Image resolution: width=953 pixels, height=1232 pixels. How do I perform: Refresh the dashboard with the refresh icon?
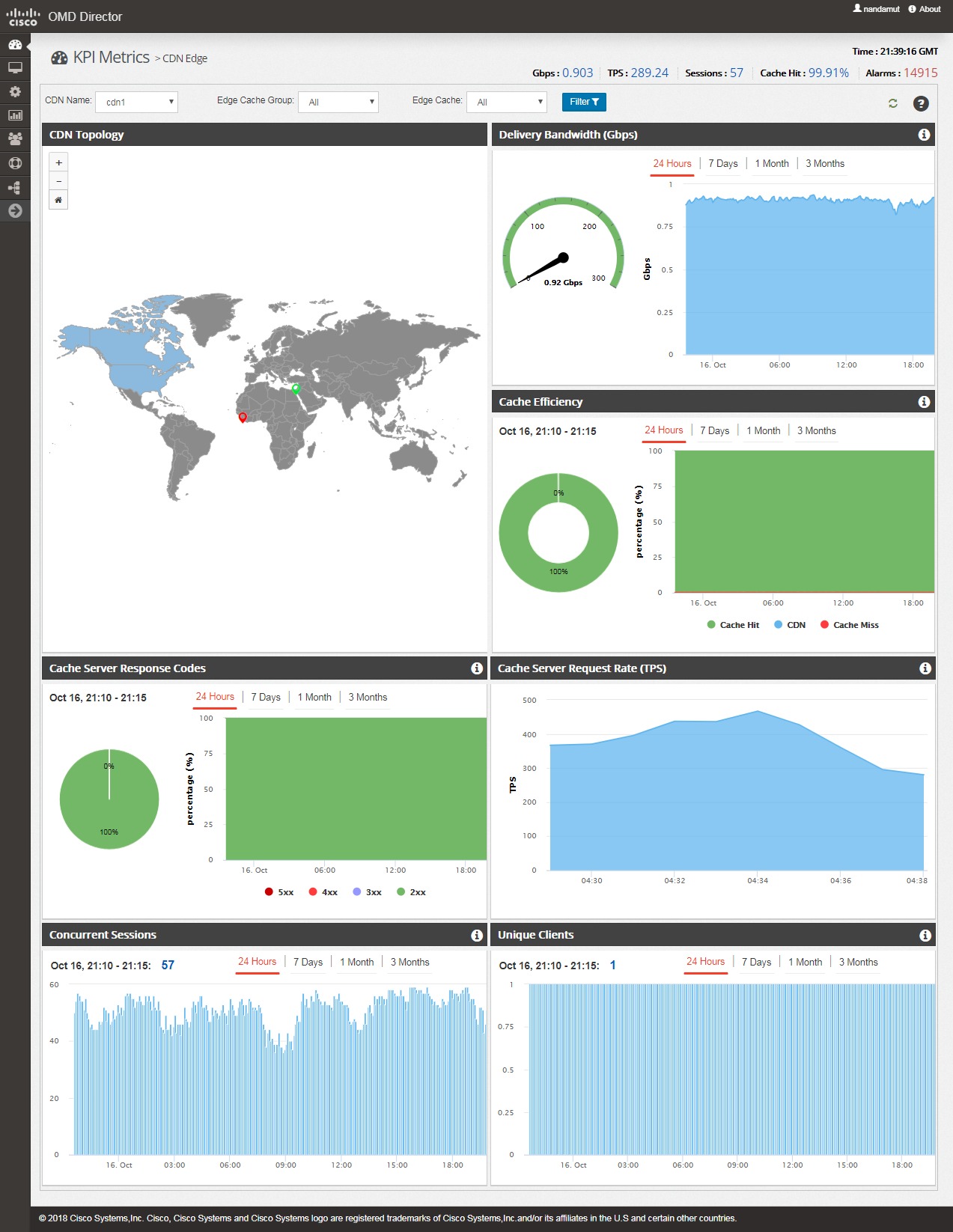pyautogui.click(x=892, y=103)
